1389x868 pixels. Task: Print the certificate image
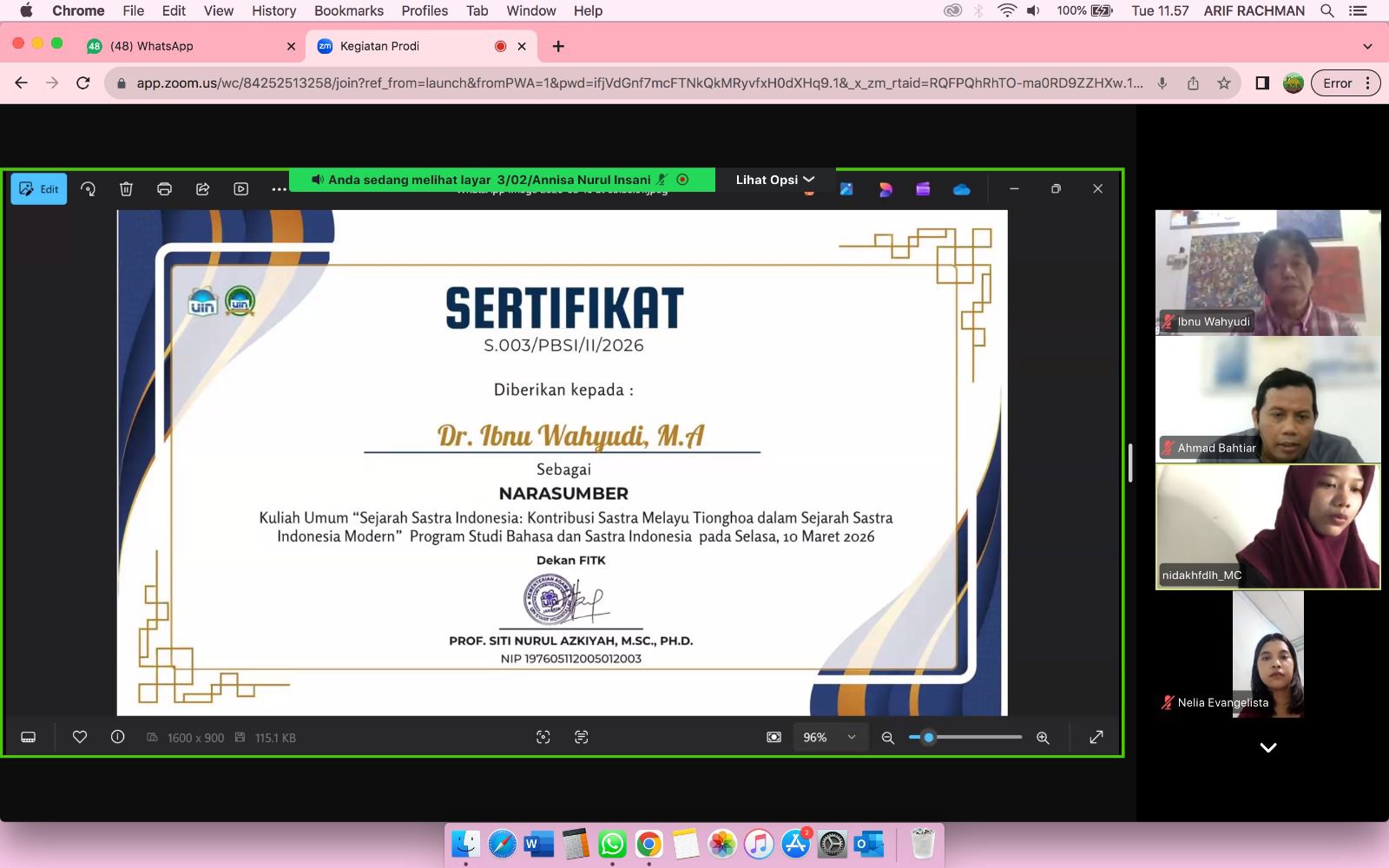pyautogui.click(x=164, y=189)
